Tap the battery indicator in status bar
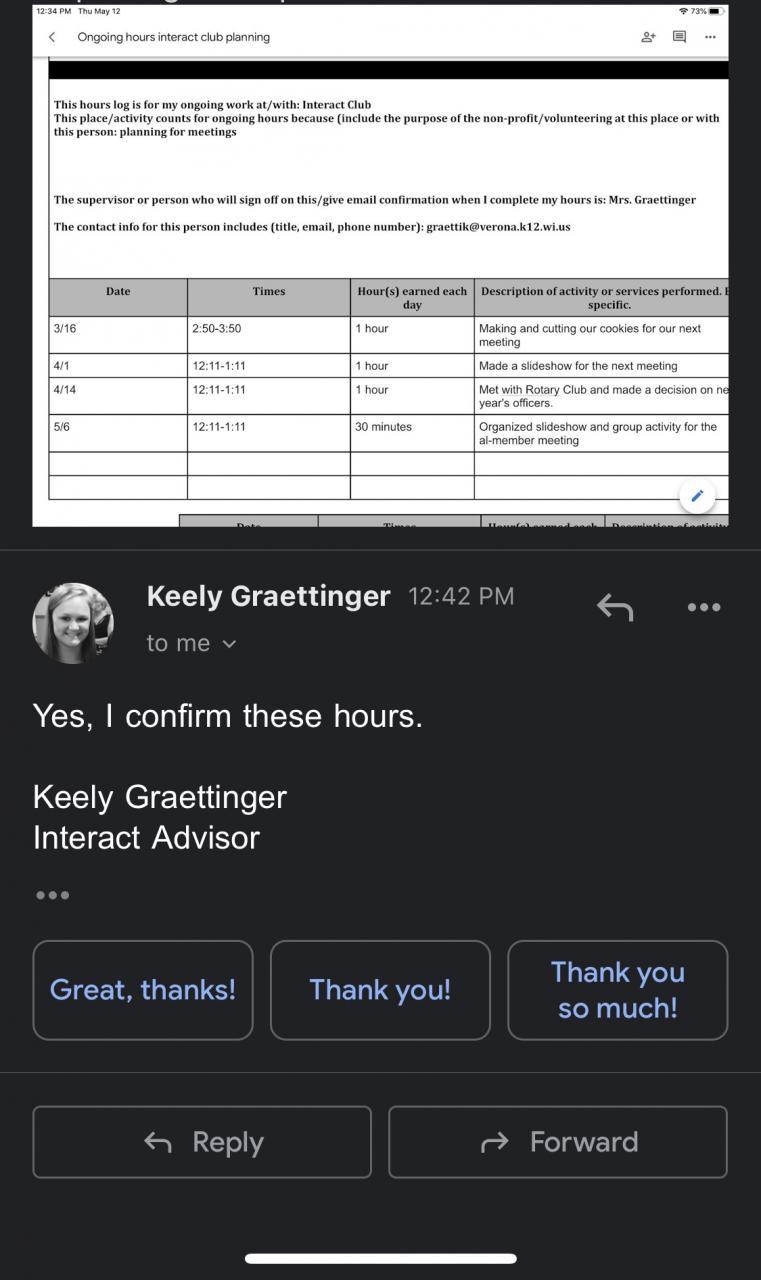 pos(714,11)
